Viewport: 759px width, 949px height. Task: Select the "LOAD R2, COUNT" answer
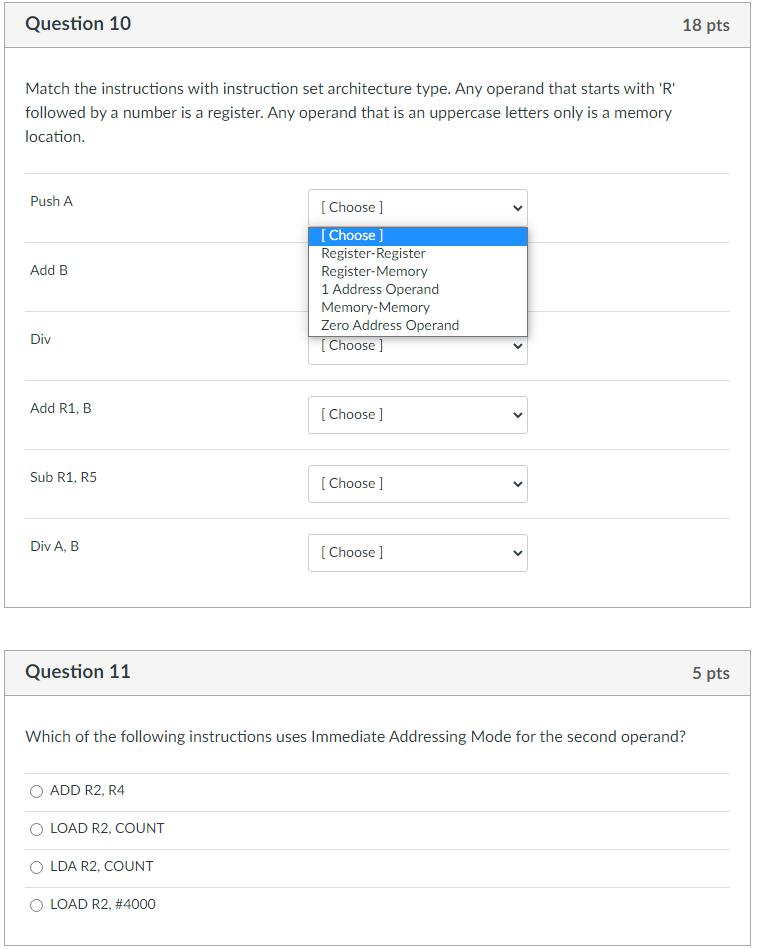(x=36, y=828)
